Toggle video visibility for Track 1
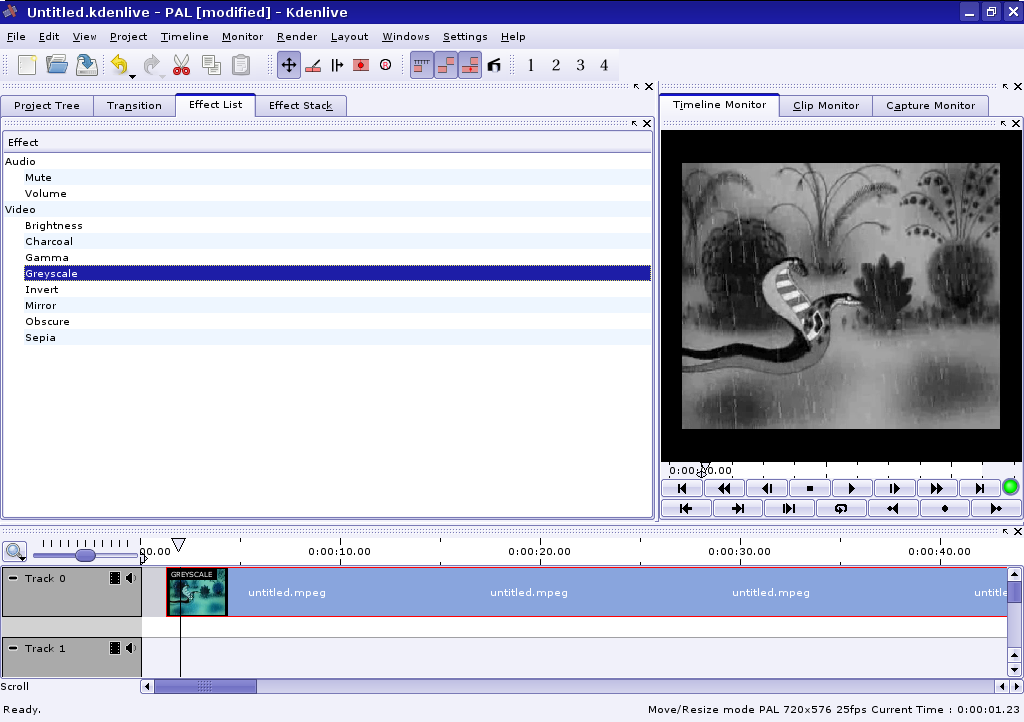Viewport: 1024px width, 722px height. point(115,648)
